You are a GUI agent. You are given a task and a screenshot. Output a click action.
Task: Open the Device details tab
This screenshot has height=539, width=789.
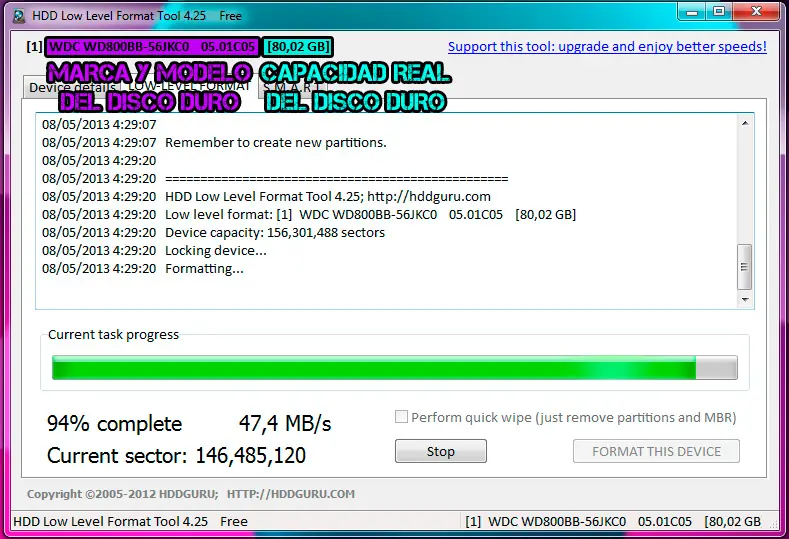tap(71, 87)
